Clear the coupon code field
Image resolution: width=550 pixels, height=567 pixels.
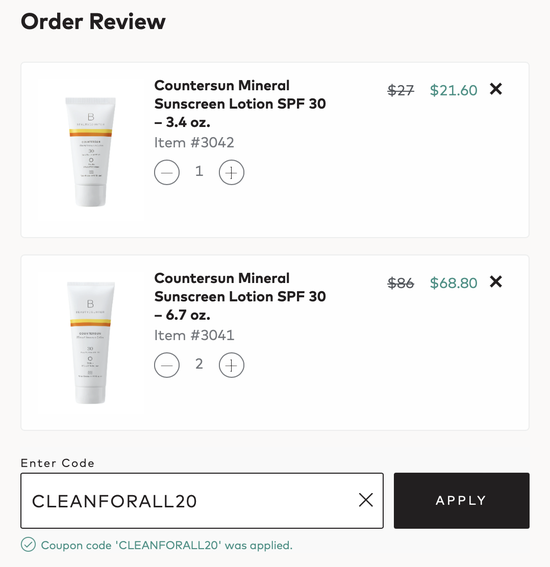pyautogui.click(x=366, y=500)
